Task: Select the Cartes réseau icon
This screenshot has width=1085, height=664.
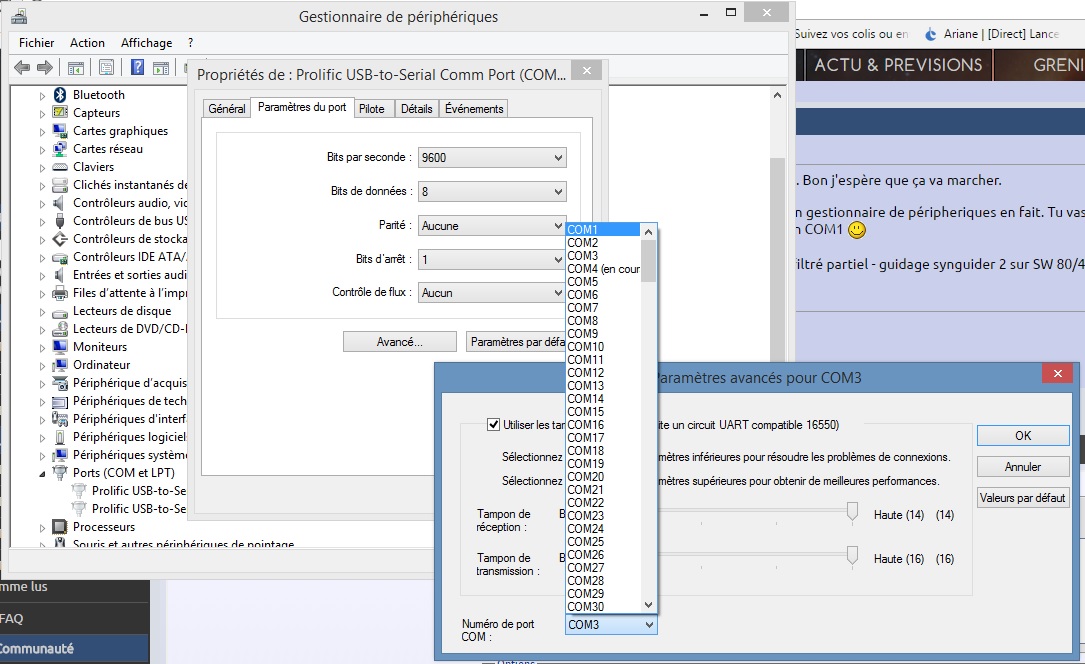Action: (60, 149)
